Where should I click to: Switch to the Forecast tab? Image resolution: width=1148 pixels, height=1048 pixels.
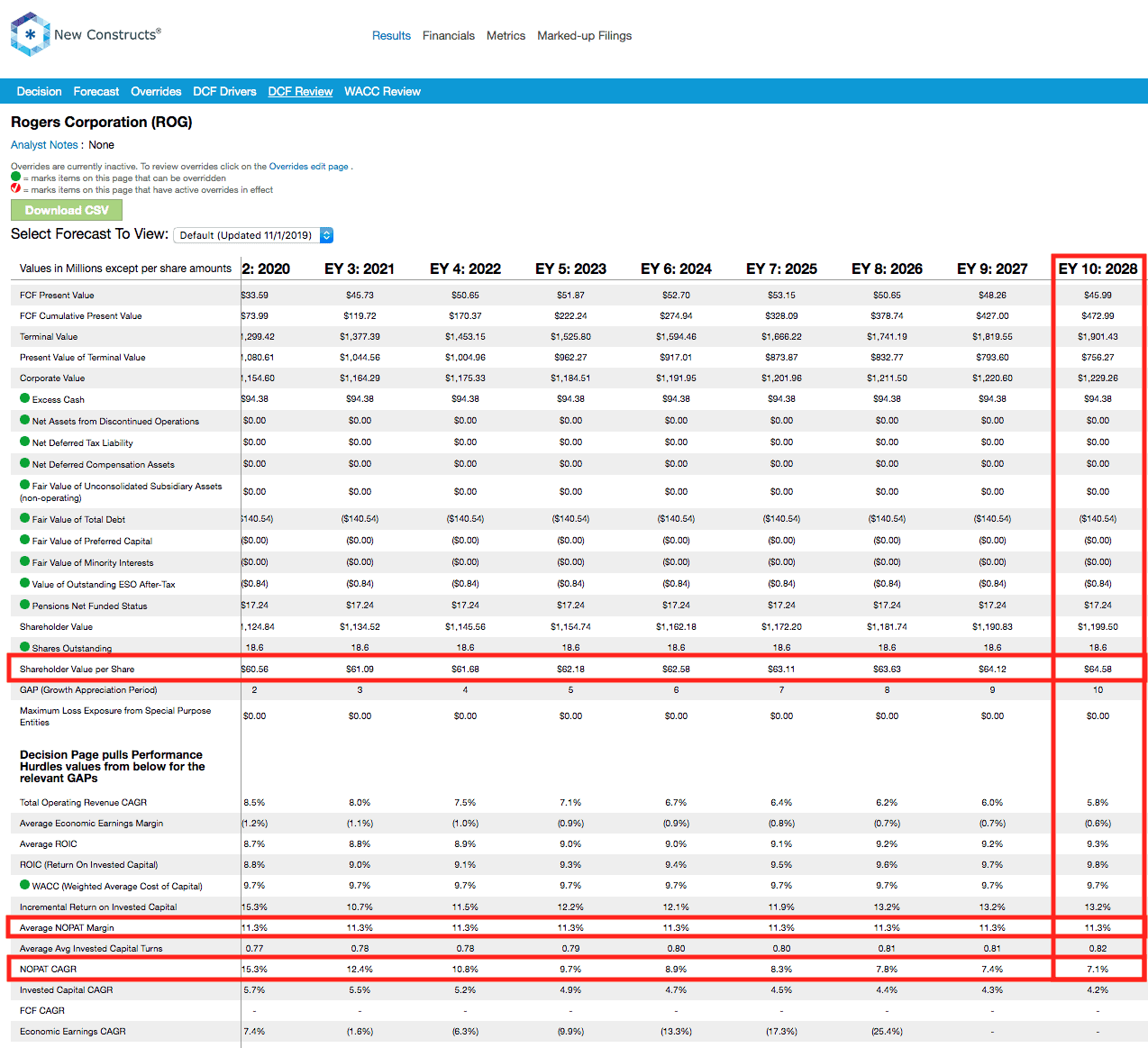[96, 92]
